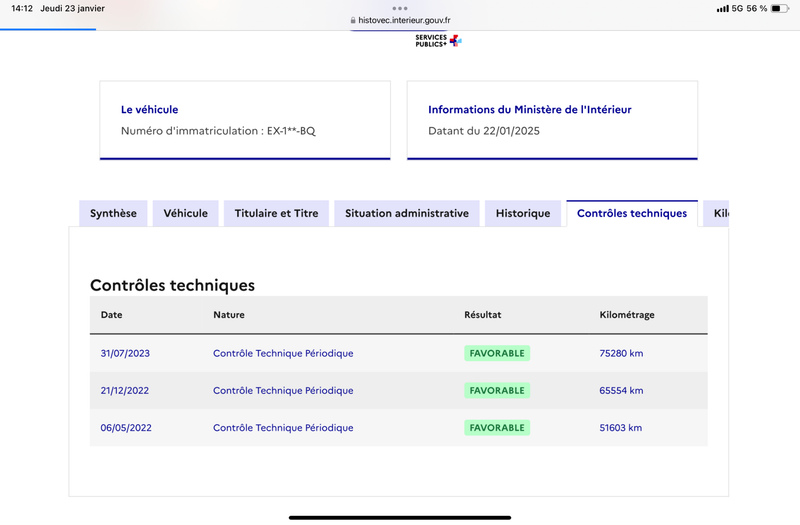
Task: Select the 06/05/2022 date cell
Action: tap(126, 428)
